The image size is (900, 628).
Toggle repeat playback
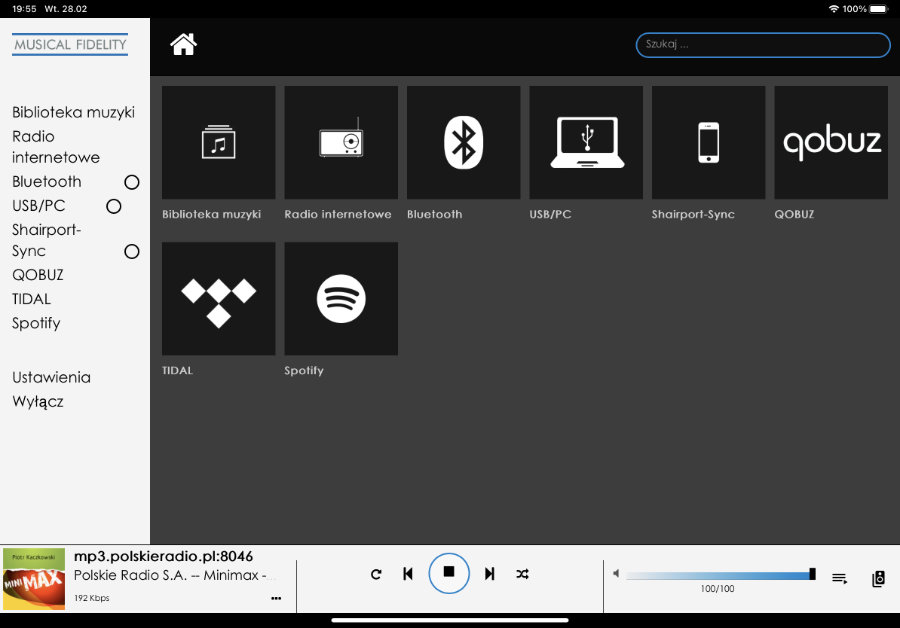coord(376,574)
